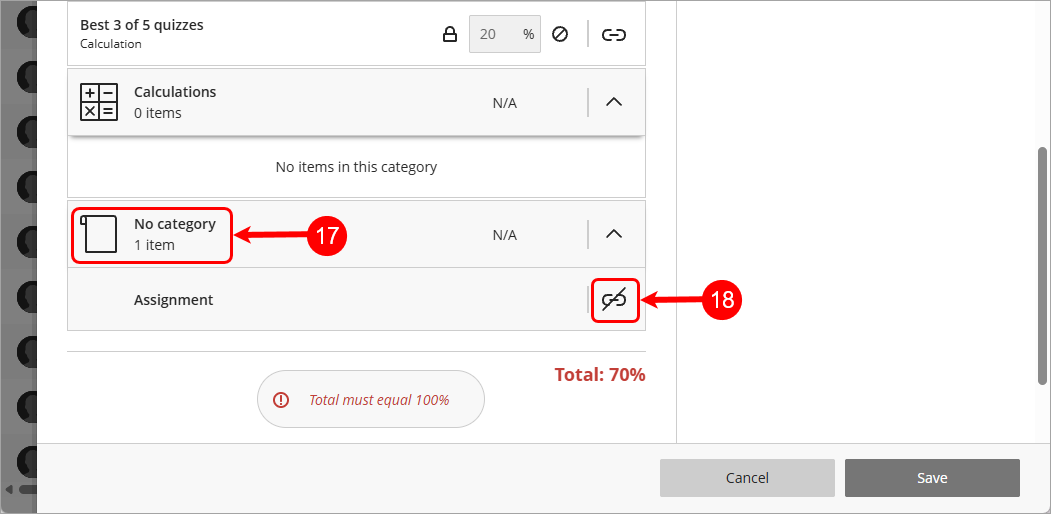
Task: Click the No category heading text
Action: click(175, 224)
